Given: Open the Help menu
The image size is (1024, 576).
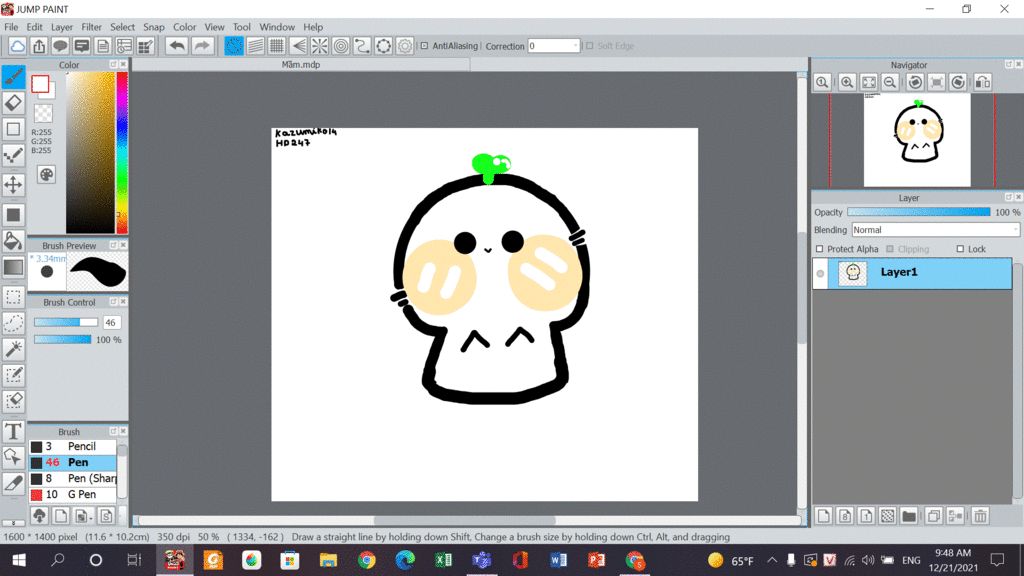Looking at the screenshot, I should (313, 27).
